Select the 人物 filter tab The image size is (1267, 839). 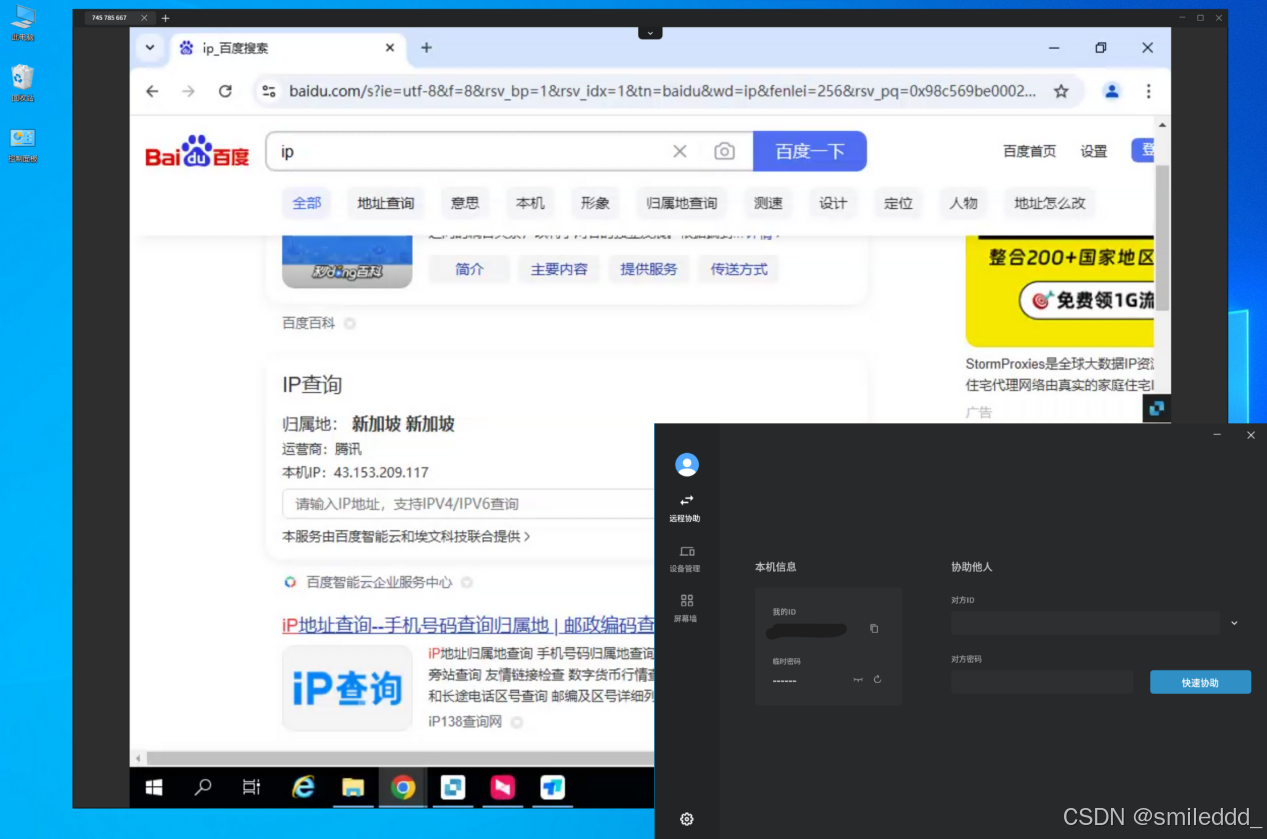click(963, 203)
